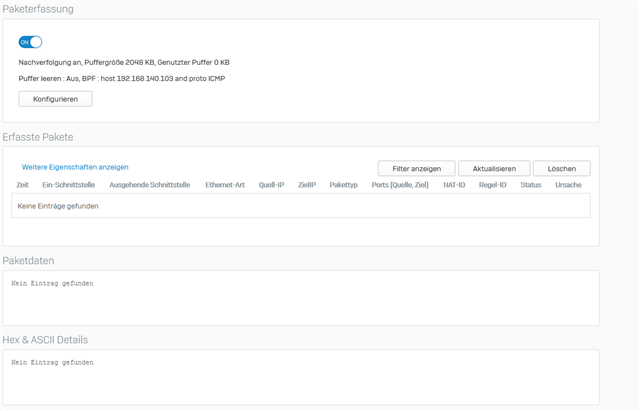Select the Ein-Schnittstelle column header
Viewport: 640px width, 411px height.
point(69,185)
